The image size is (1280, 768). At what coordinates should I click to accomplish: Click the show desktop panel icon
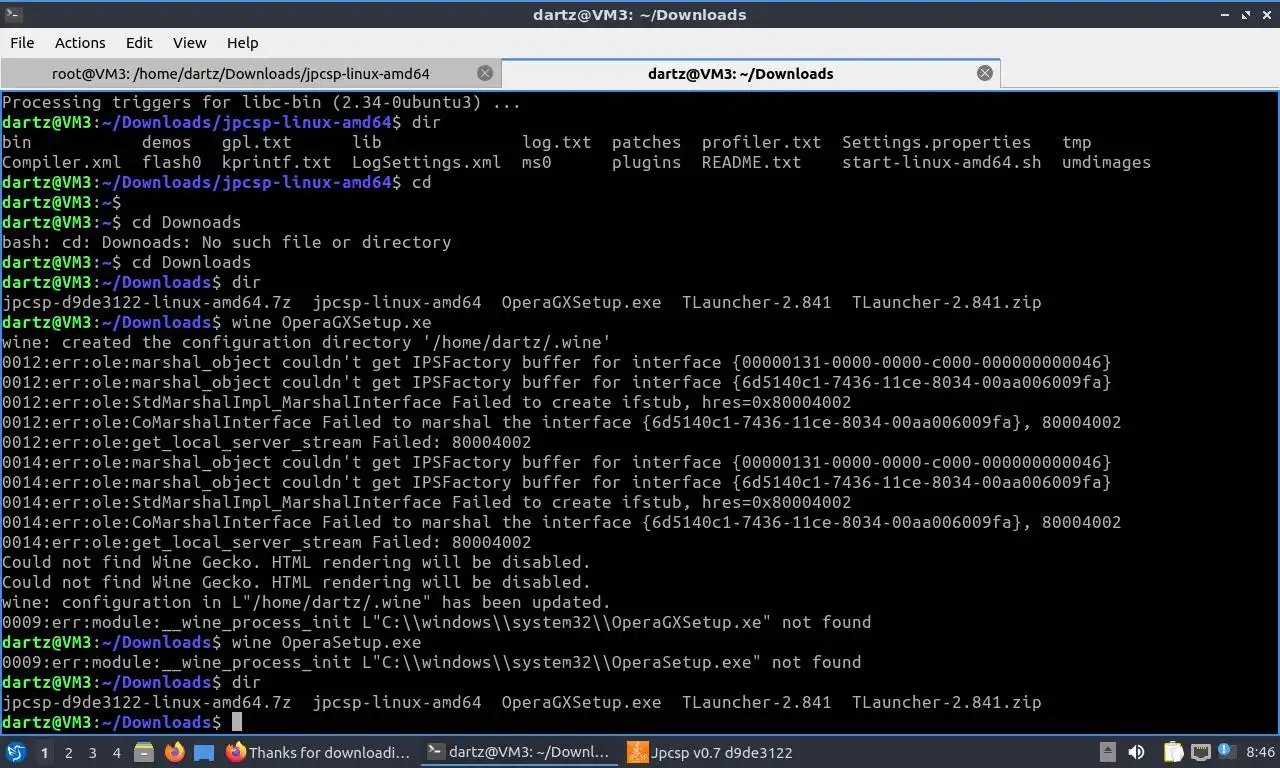click(x=204, y=752)
